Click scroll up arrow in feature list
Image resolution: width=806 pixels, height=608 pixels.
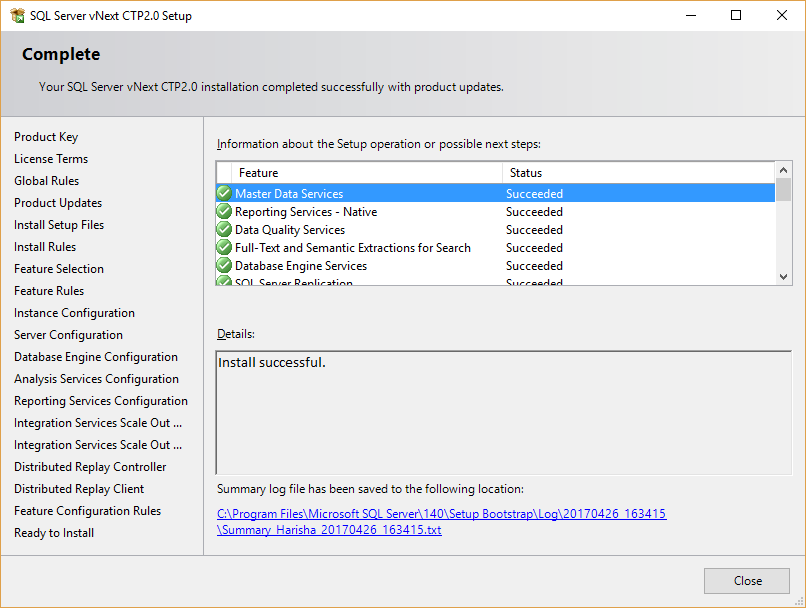pyautogui.click(x=783, y=170)
